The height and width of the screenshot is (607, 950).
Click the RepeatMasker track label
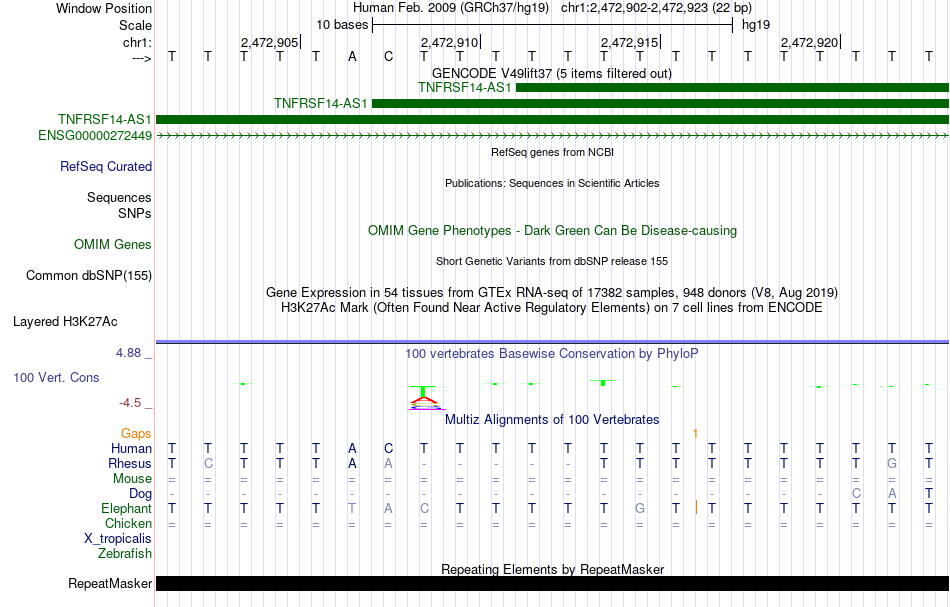(x=110, y=583)
